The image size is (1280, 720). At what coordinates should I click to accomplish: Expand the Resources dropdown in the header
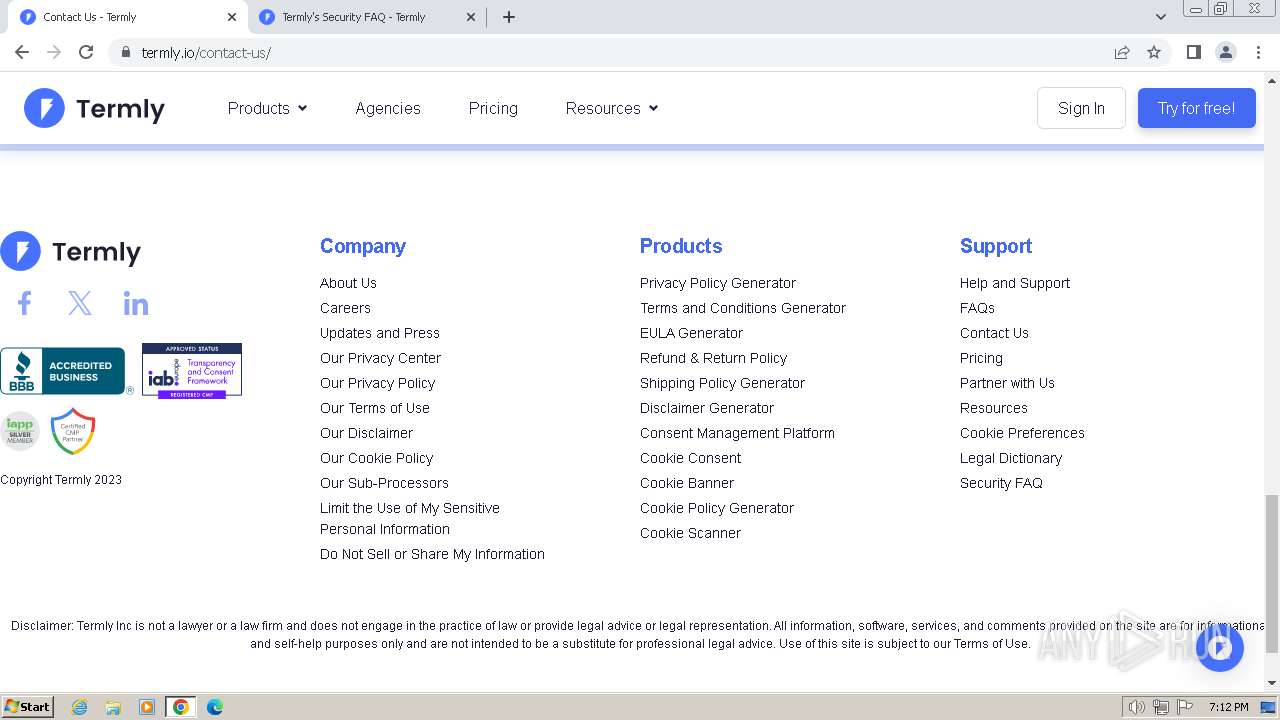click(x=612, y=108)
